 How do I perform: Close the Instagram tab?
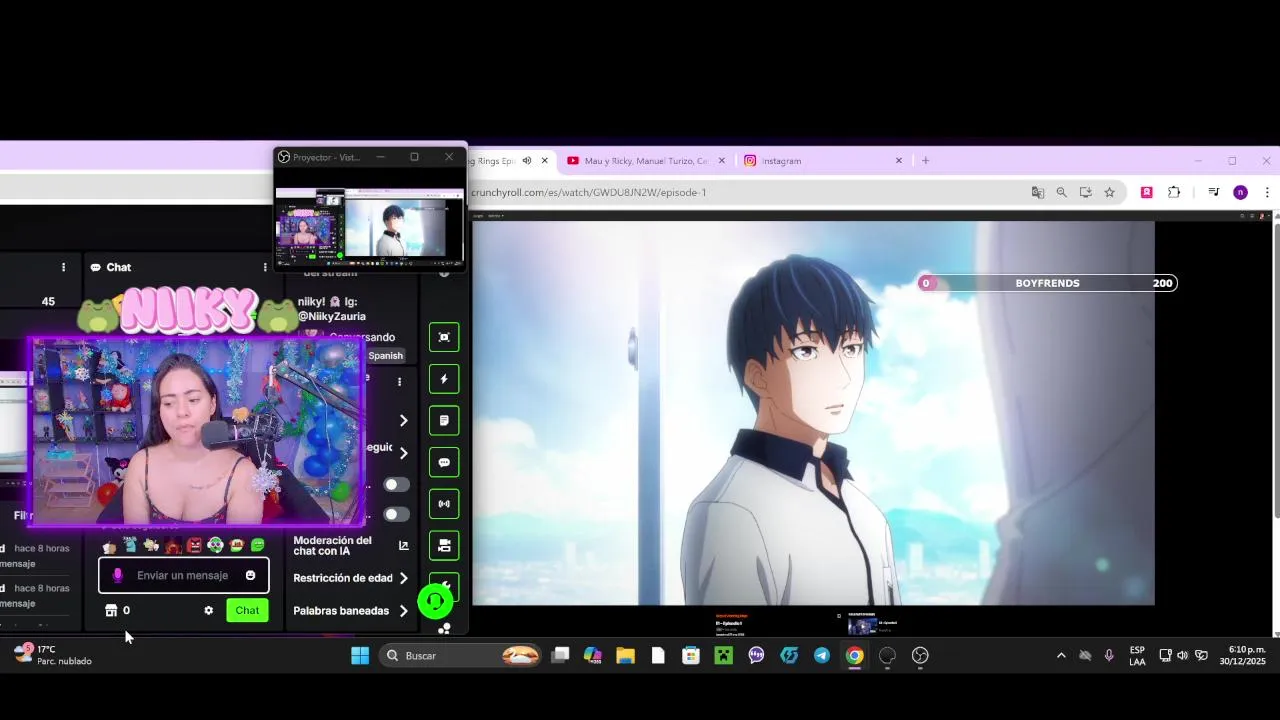click(898, 160)
